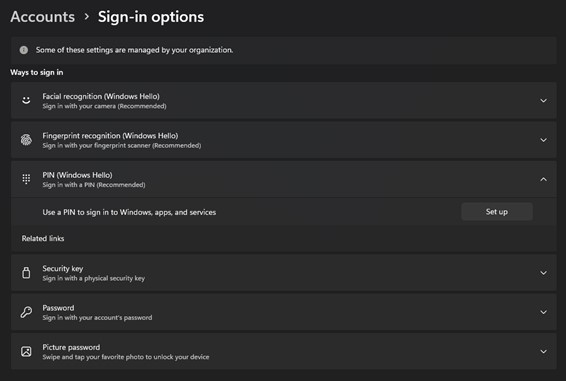Click the Picture password photo icon
566x381 pixels.
(26, 351)
